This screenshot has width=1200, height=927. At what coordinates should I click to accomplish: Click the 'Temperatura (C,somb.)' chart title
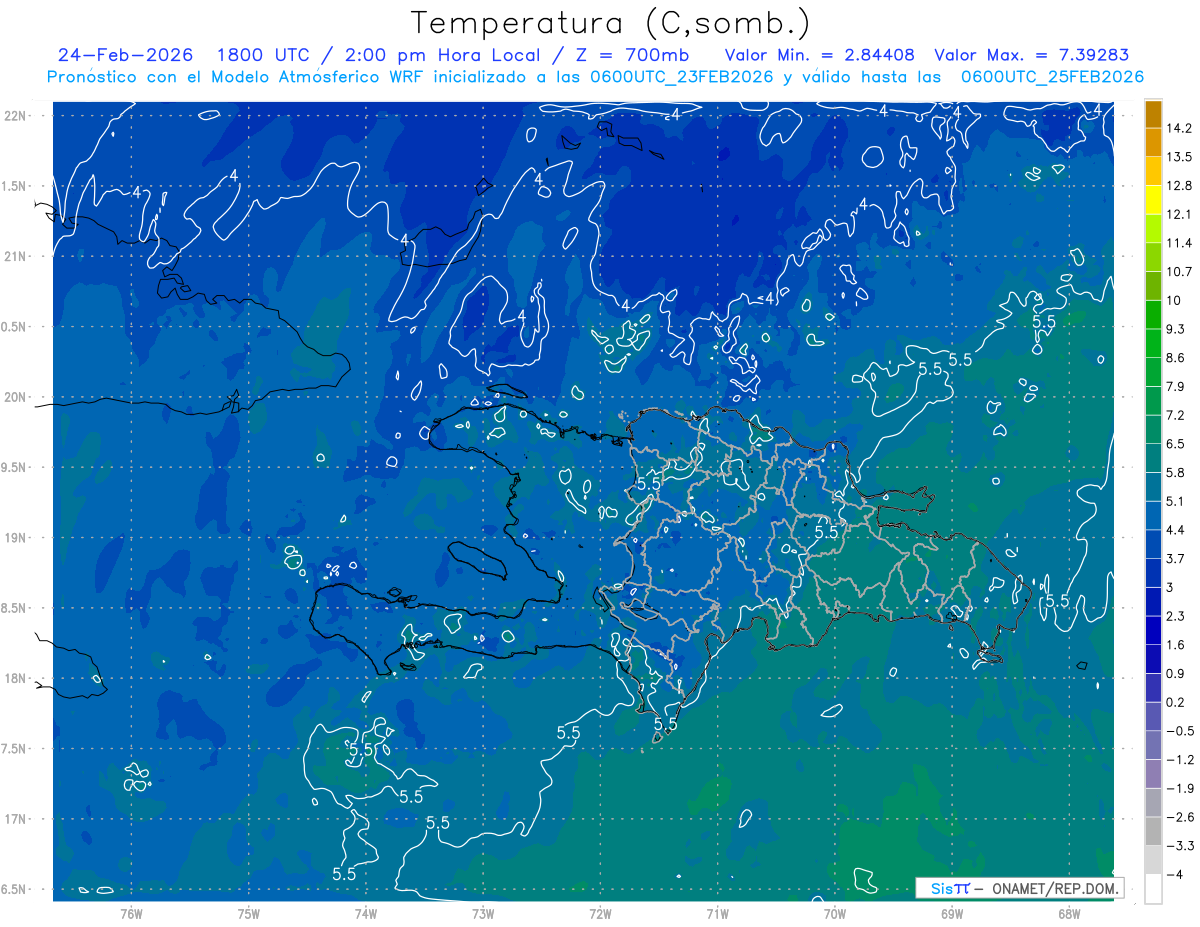611,22
